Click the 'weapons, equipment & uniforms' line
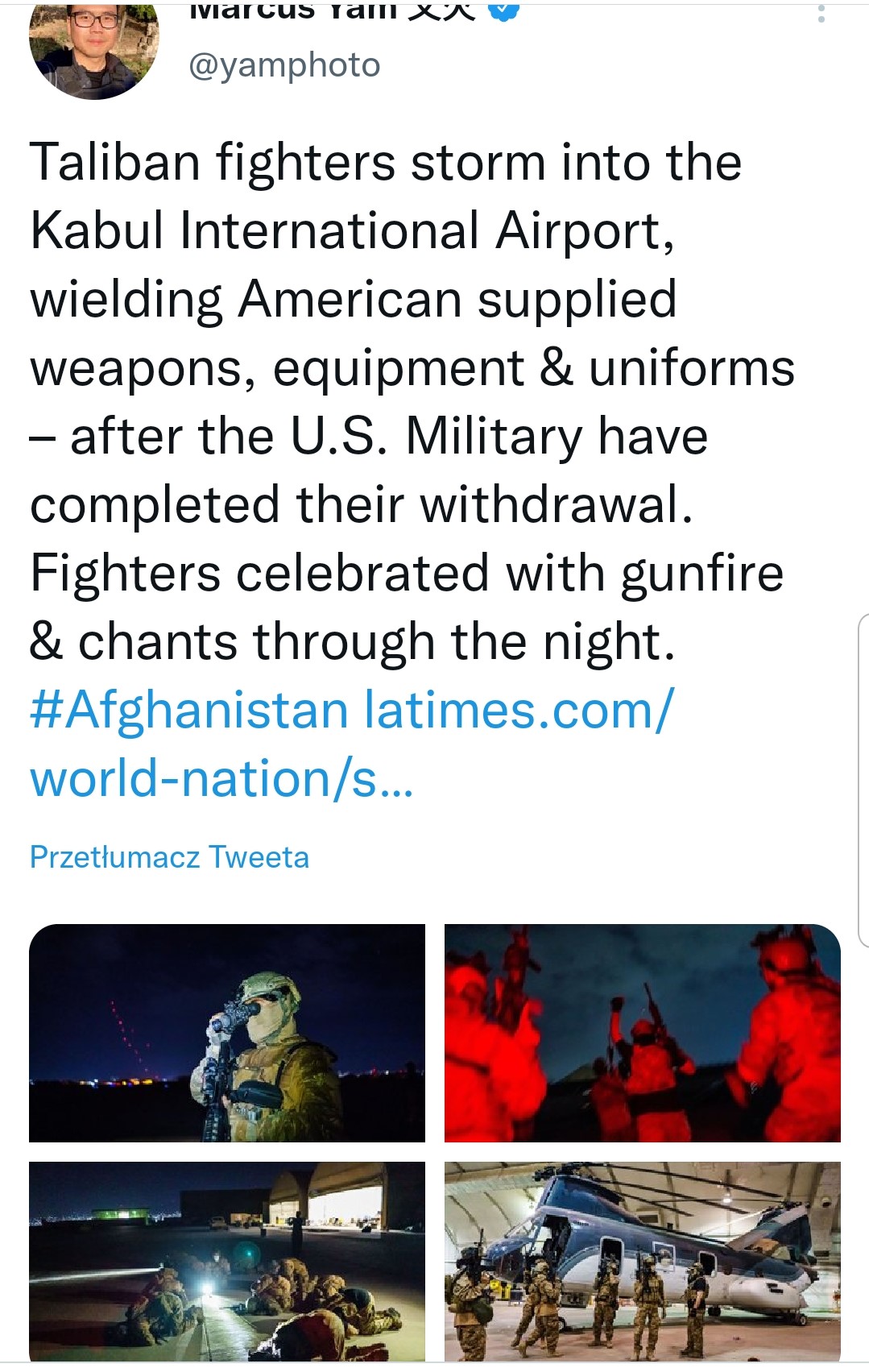The width and height of the screenshot is (869, 1372). (x=412, y=368)
